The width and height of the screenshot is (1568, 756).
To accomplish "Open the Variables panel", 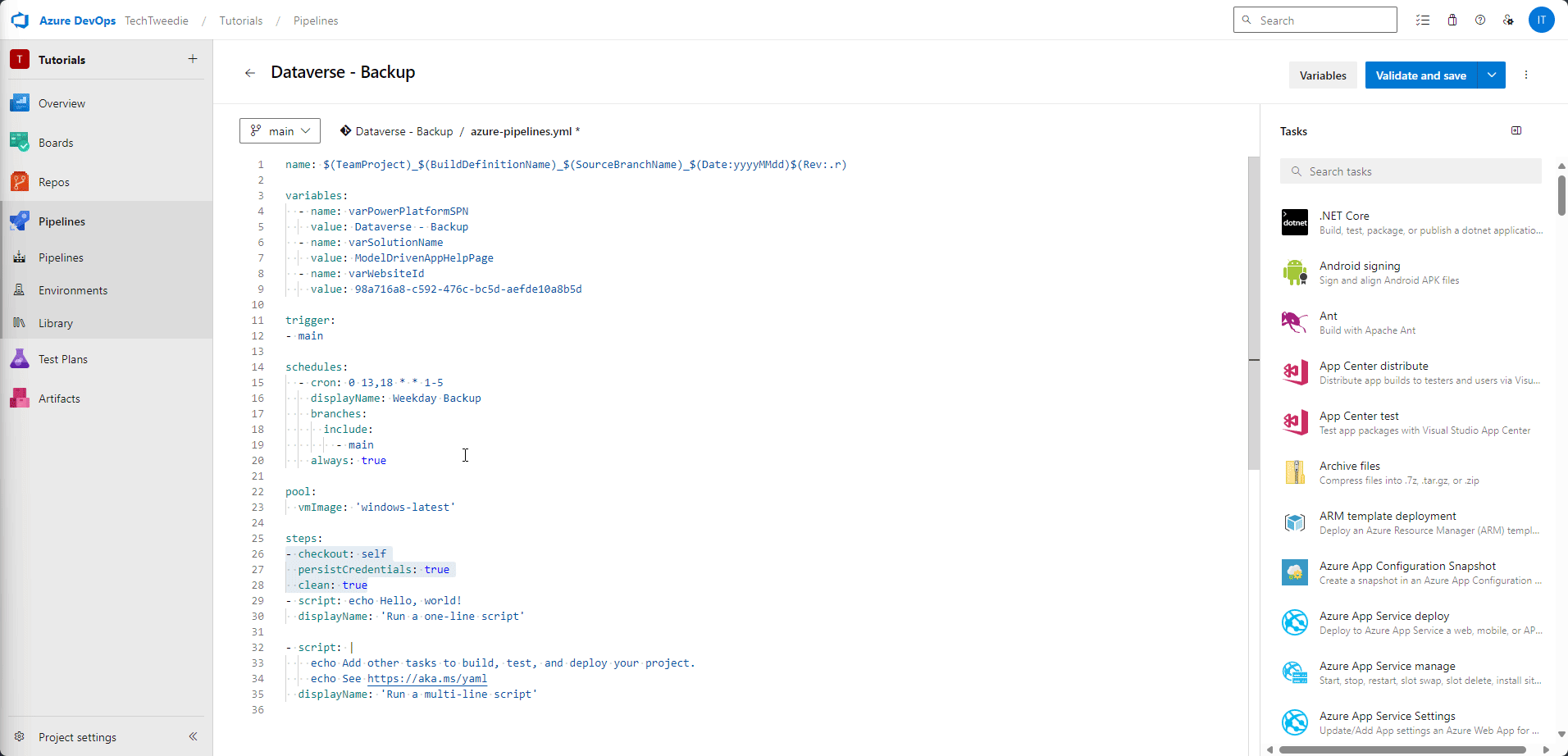I will point(1322,75).
